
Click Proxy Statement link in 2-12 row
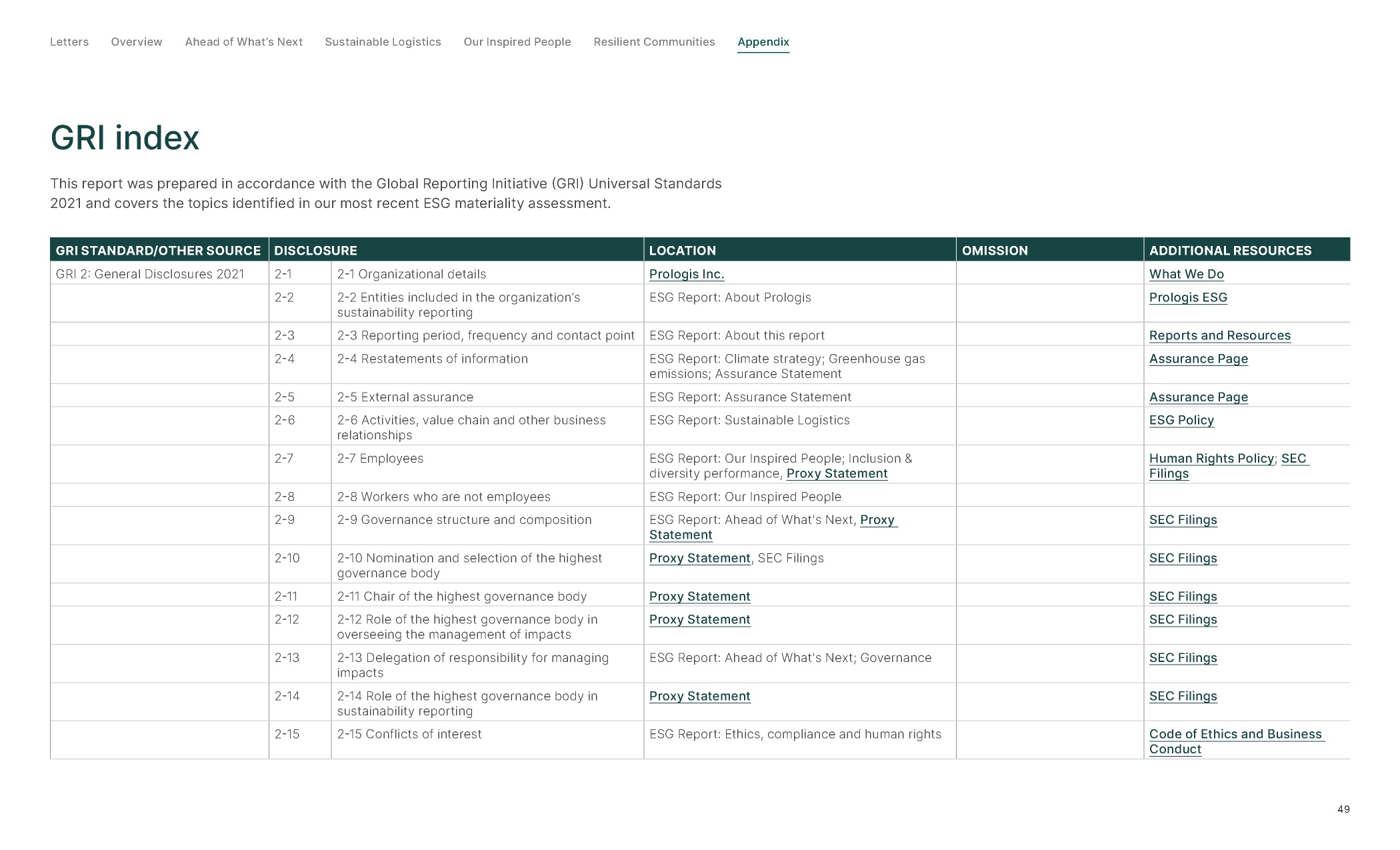pyautogui.click(x=700, y=619)
